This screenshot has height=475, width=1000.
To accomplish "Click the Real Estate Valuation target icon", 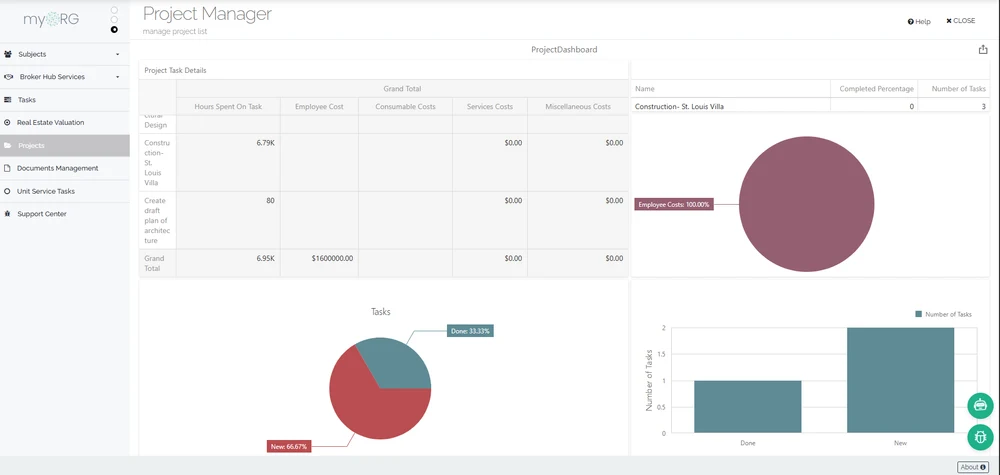I will [8, 122].
